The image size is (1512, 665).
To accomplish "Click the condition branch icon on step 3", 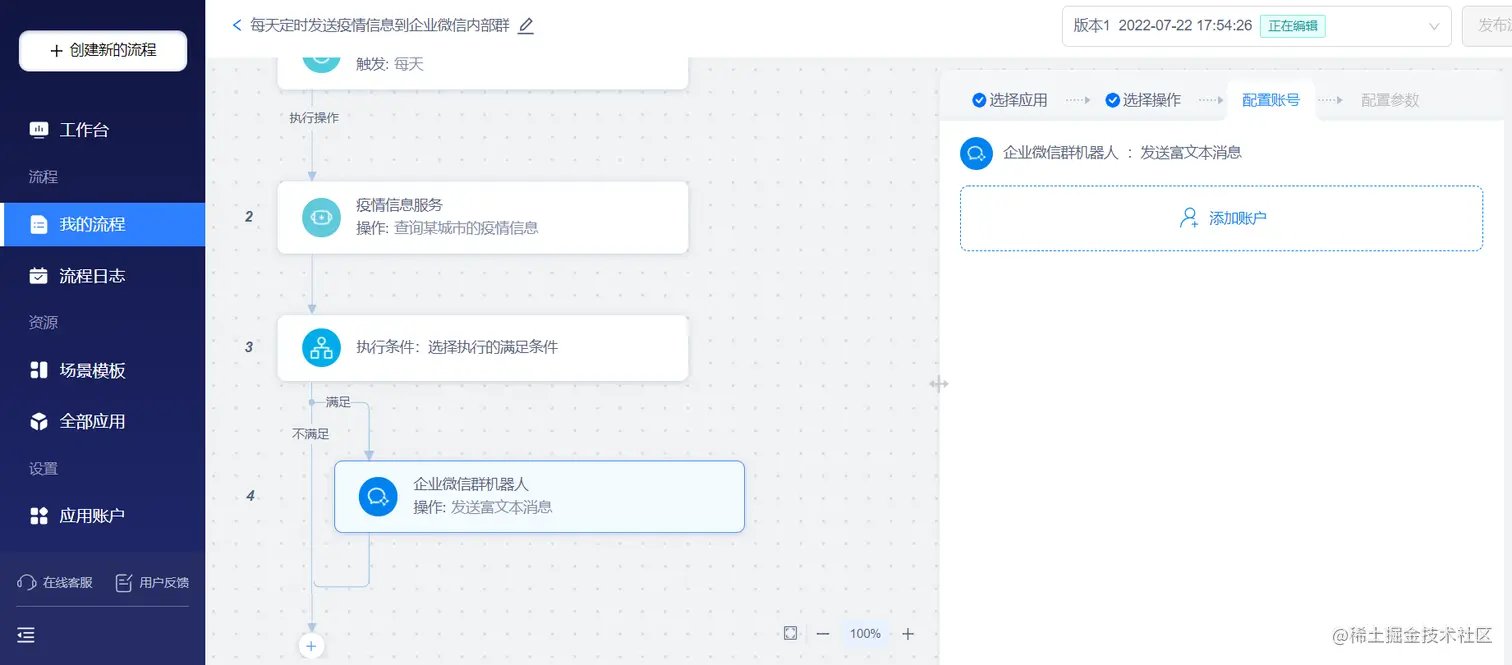I will coord(322,348).
